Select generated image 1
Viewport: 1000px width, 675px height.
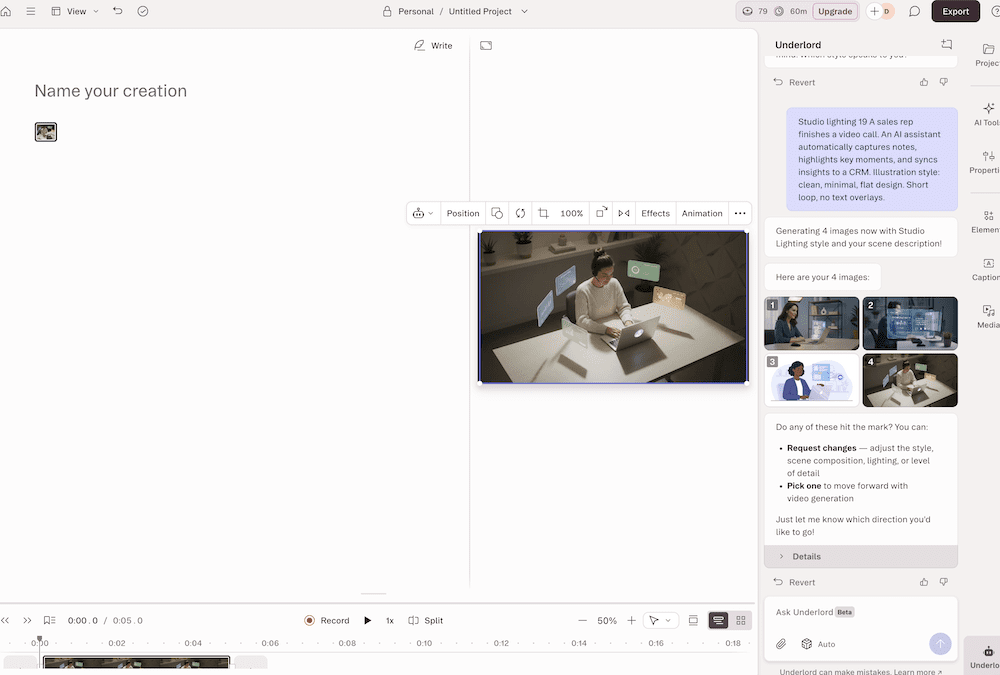pos(811,323)
